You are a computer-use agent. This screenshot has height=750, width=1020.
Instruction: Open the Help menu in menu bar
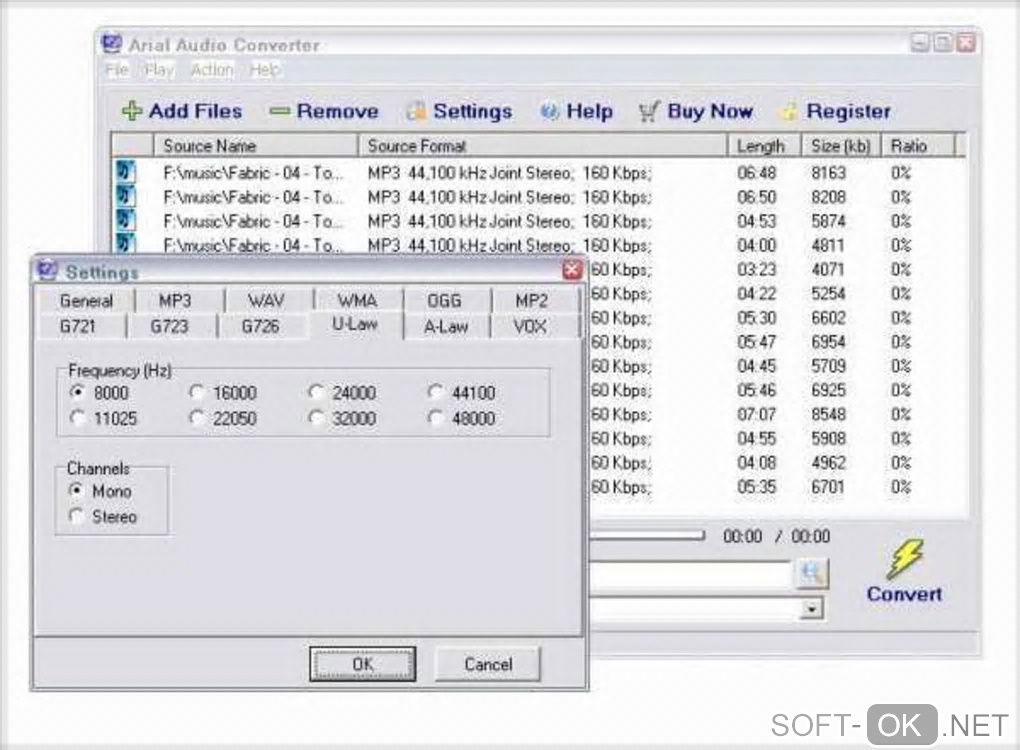point(265,70)
